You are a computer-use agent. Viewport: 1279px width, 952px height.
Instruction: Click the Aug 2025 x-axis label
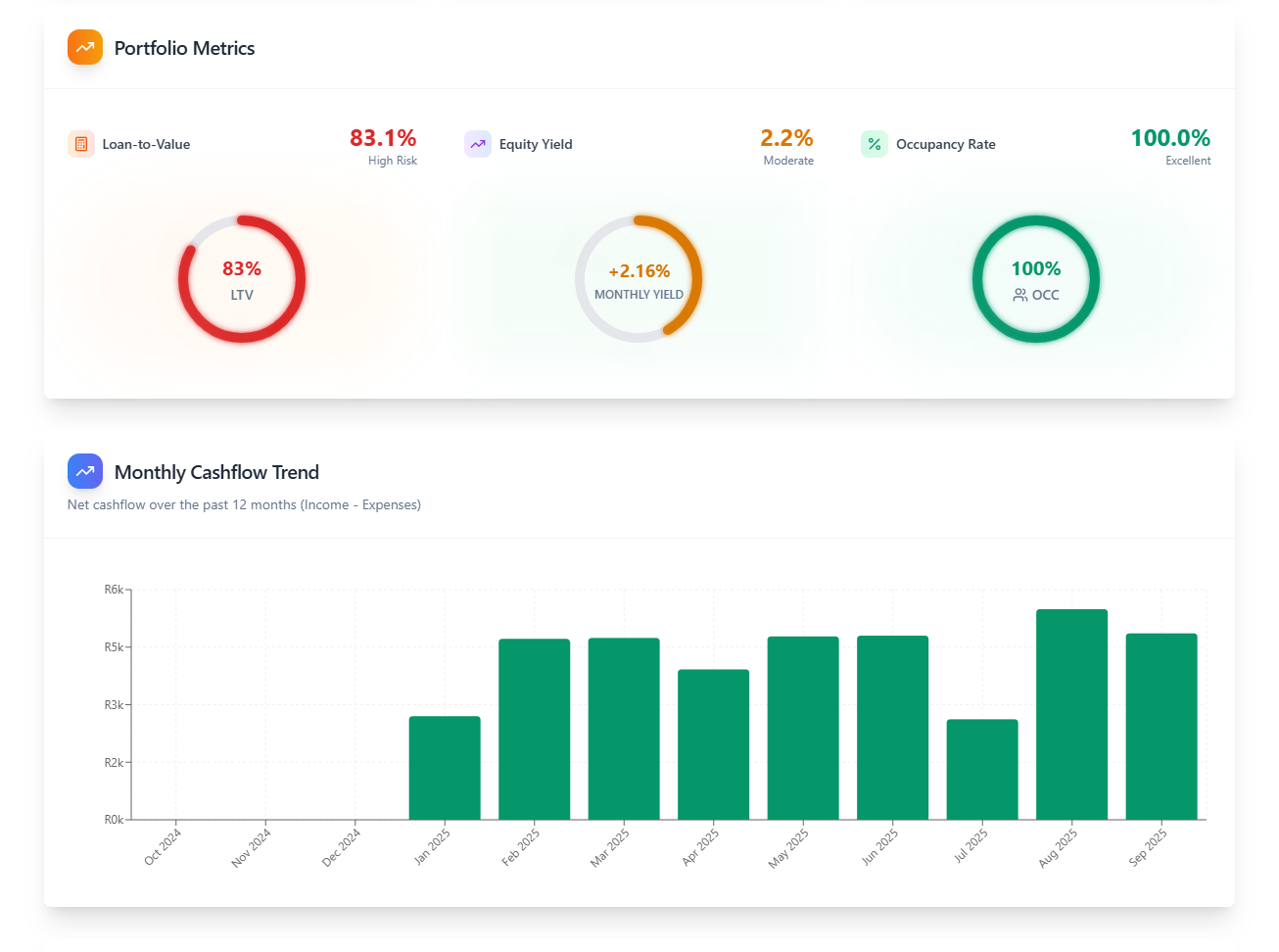click(1058, 847)
